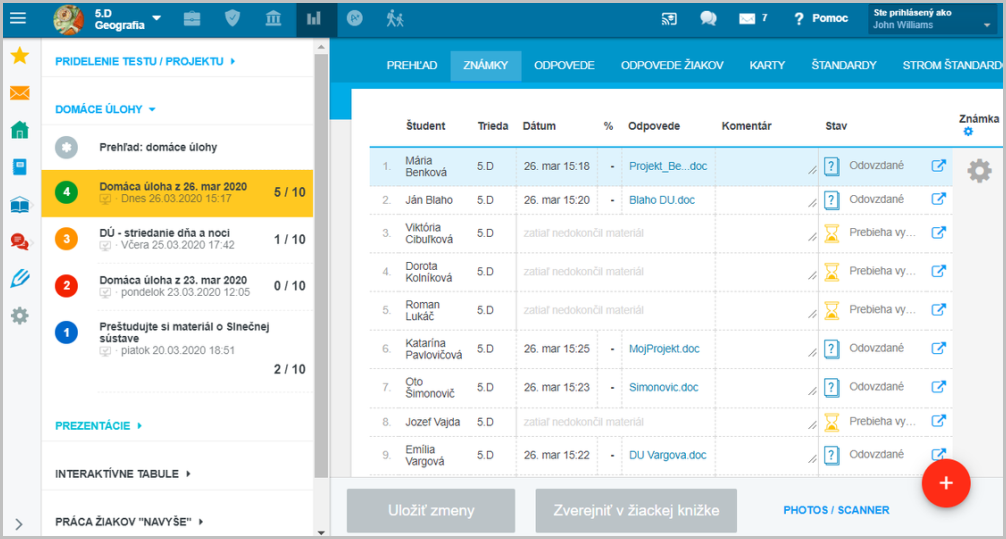
Task: Click the star favorites sidebar icon
Action: (20, 56)
